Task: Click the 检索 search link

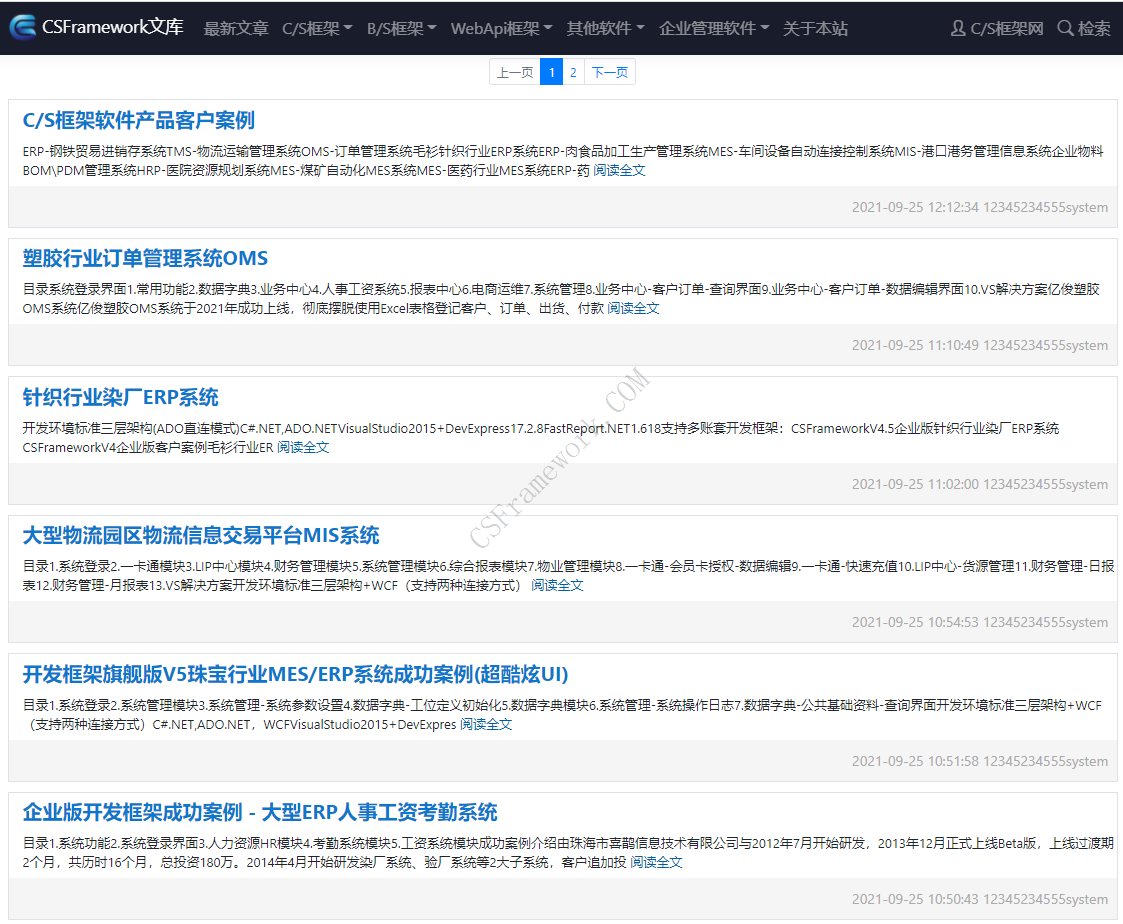Action: [1094, 28]
